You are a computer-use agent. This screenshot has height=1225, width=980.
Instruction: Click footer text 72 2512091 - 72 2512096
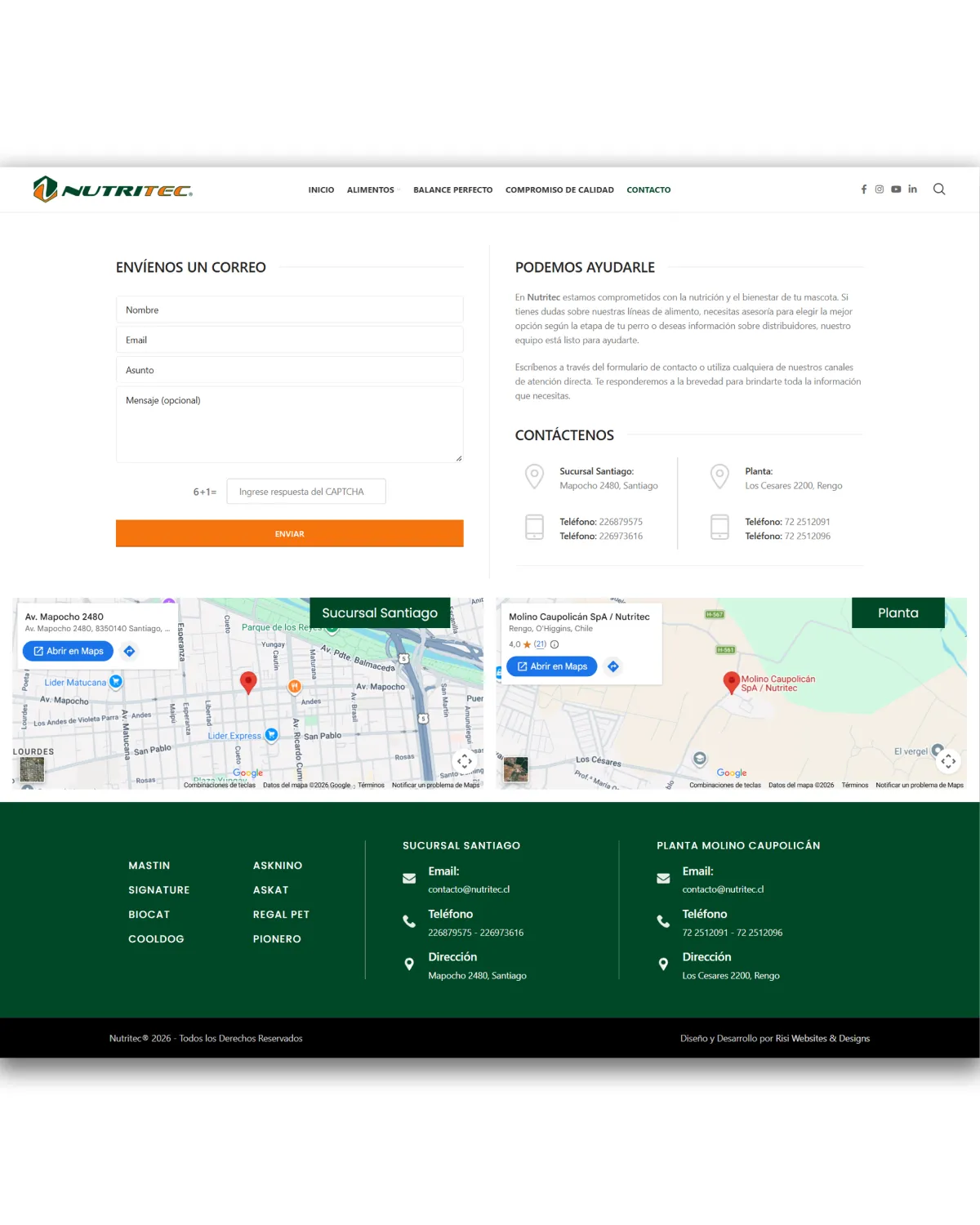pyautogui.click(x=733, y=933)
